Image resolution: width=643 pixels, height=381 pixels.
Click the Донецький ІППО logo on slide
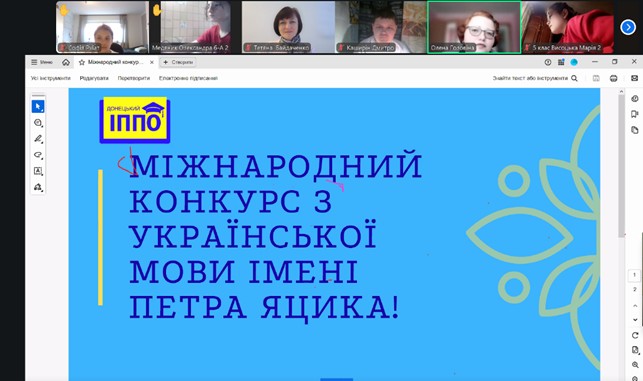click(135, 120)
